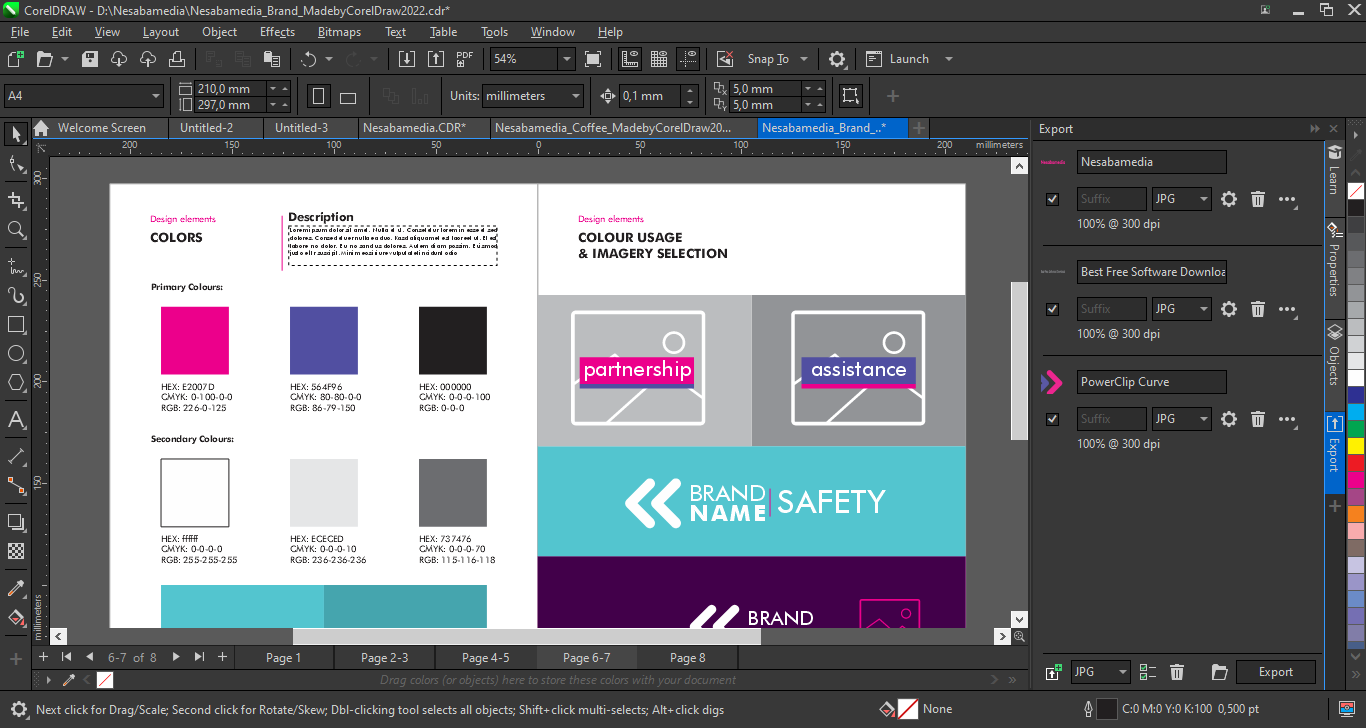
Task: Choose the Ellipse tool
Action: (16, 354)
